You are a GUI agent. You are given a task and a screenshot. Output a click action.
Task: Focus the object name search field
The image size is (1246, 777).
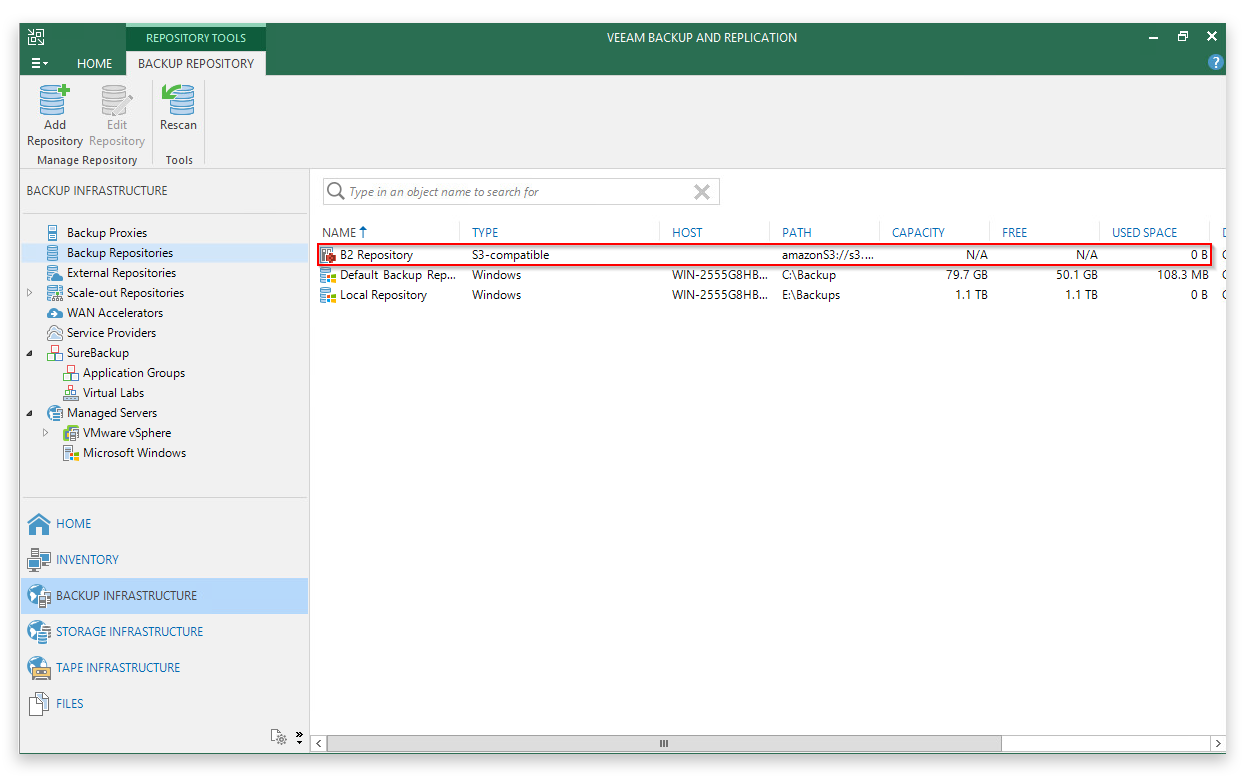(x=521, y=191)
